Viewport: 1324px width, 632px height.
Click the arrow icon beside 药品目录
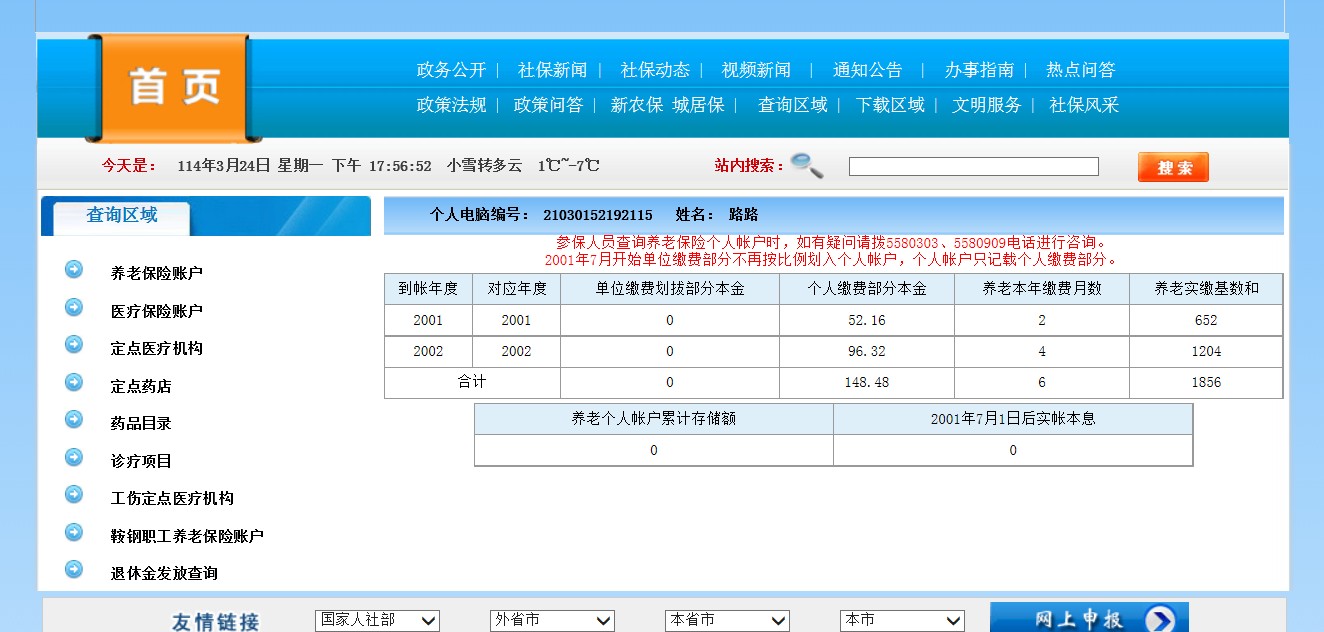(x=74, y=419)
